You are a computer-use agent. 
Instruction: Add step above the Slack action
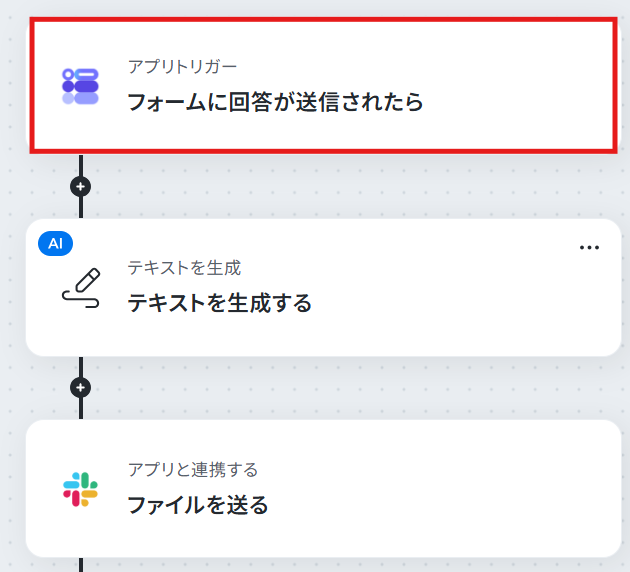click(x=81, y=388)
